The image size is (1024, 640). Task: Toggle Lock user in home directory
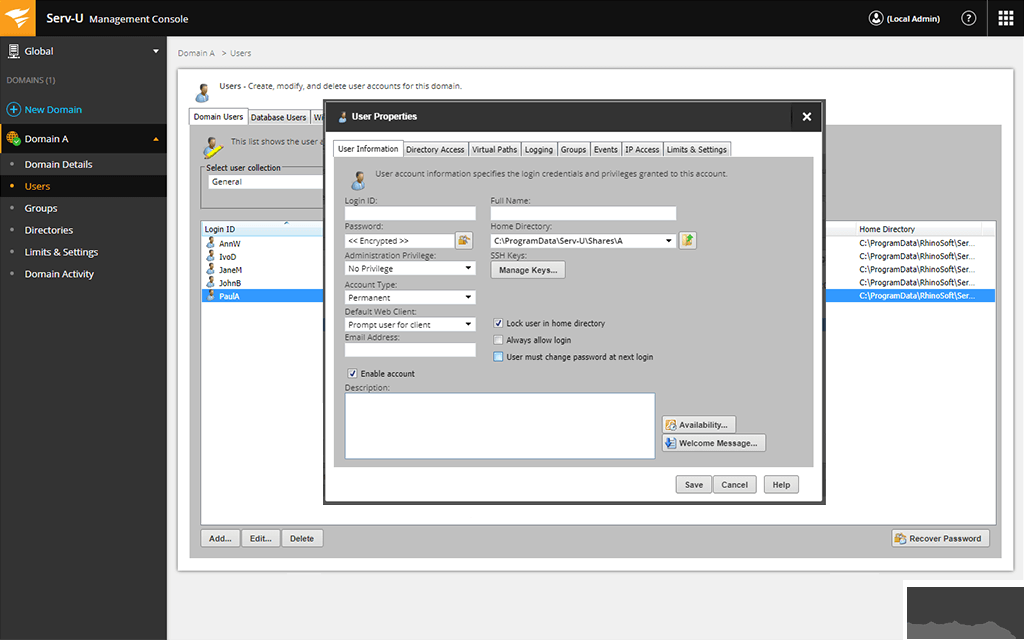[x=498, y=323]
